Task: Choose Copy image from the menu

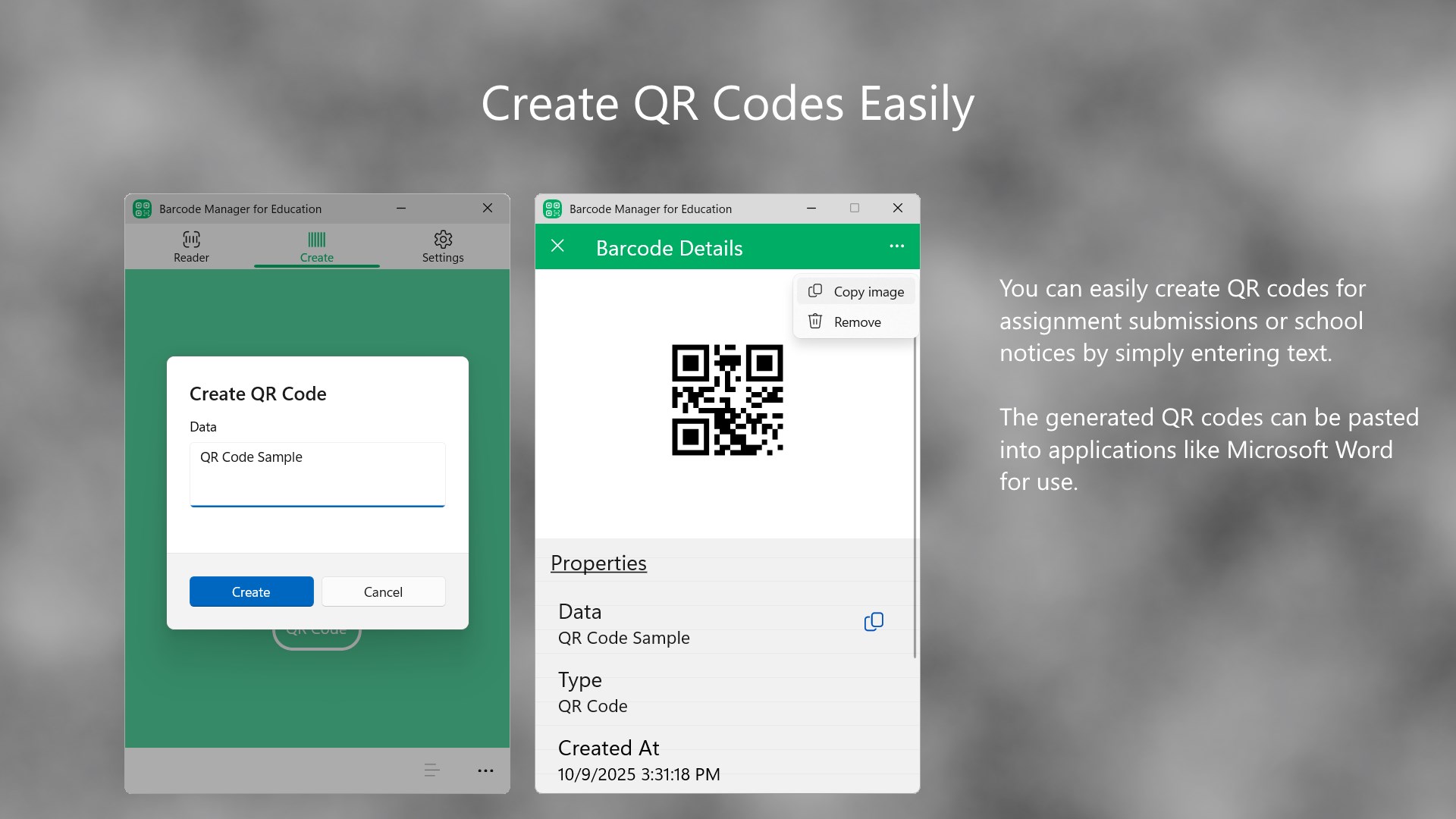Action: 856,292
